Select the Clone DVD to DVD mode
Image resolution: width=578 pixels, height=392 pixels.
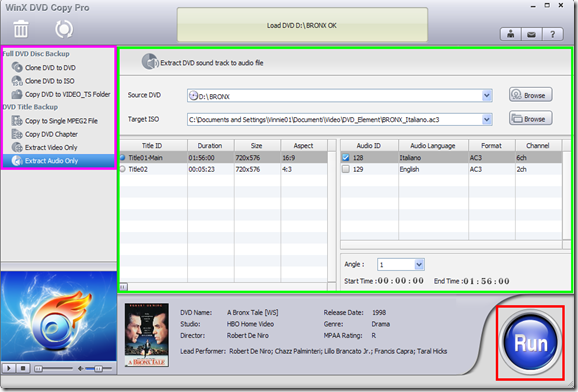coord(50,67)
